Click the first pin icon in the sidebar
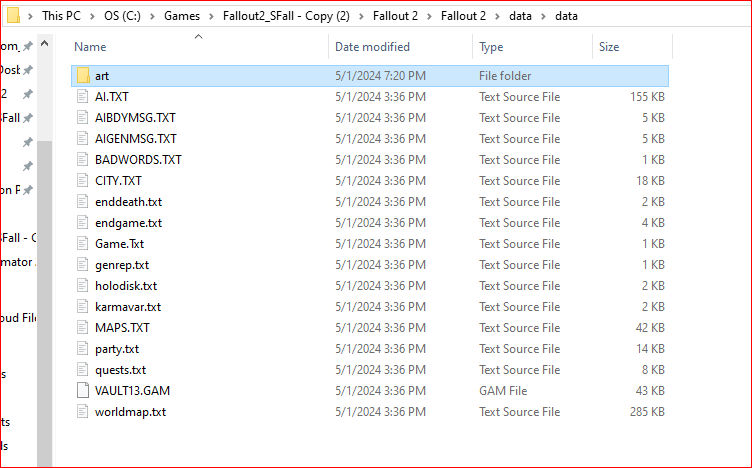Image resolution: width=752 pixels, height=468 pixels. click(x=28, y=46)
